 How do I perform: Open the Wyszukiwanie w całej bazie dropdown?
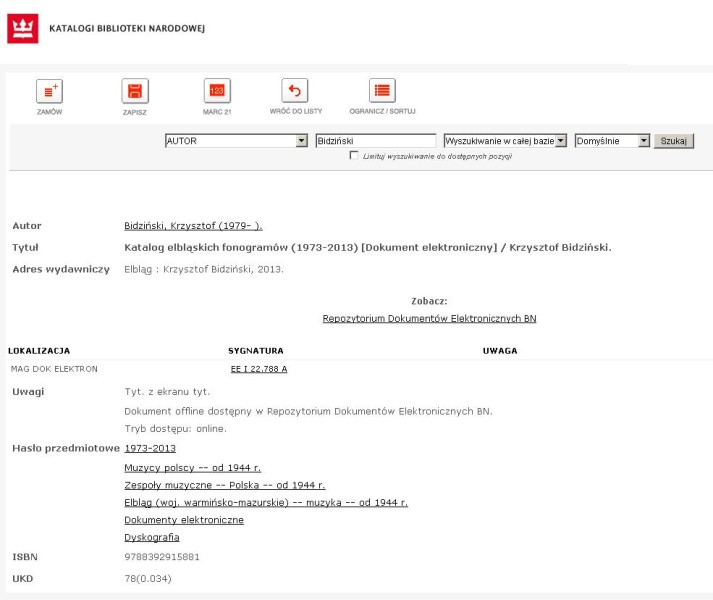[x=505, y=141]
